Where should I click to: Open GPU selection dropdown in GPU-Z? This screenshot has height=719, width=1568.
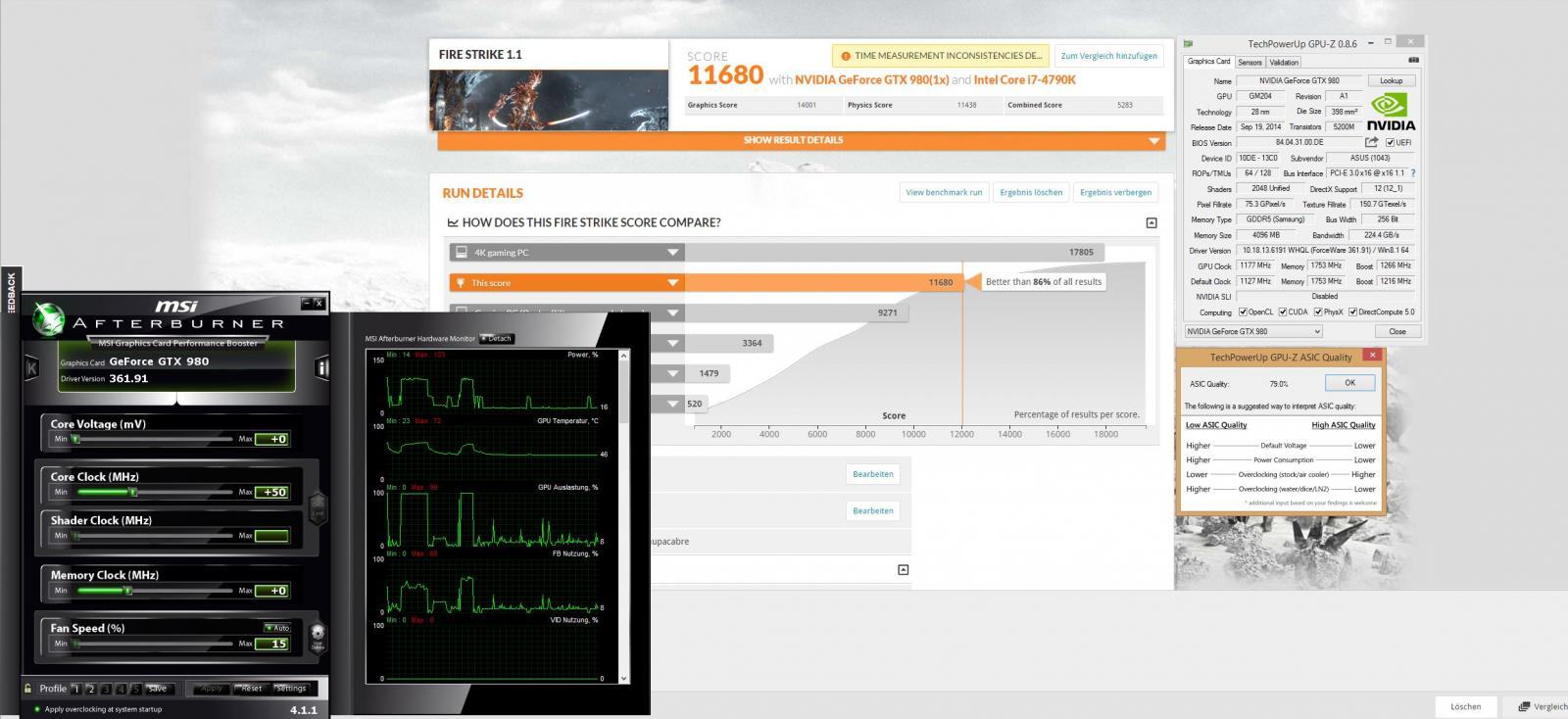click(1253, 331)
